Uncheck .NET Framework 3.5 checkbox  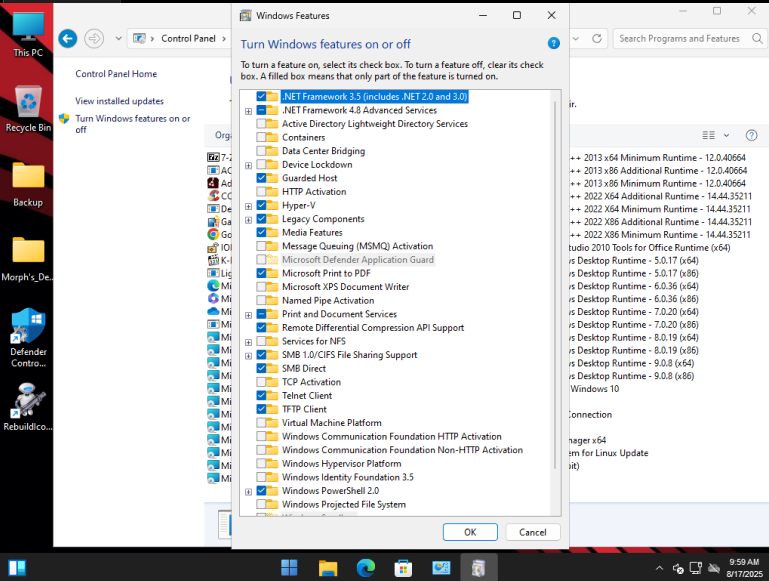[261, 96]
